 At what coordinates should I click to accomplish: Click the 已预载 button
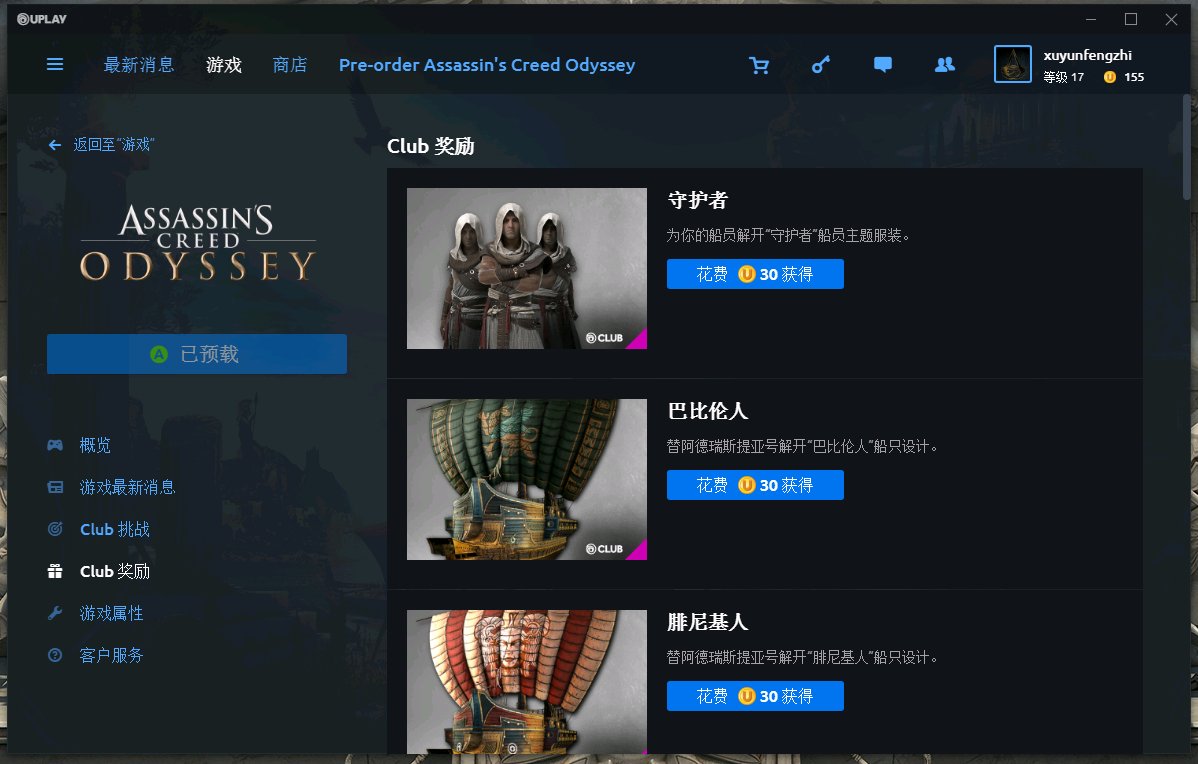tap(196, 354)
